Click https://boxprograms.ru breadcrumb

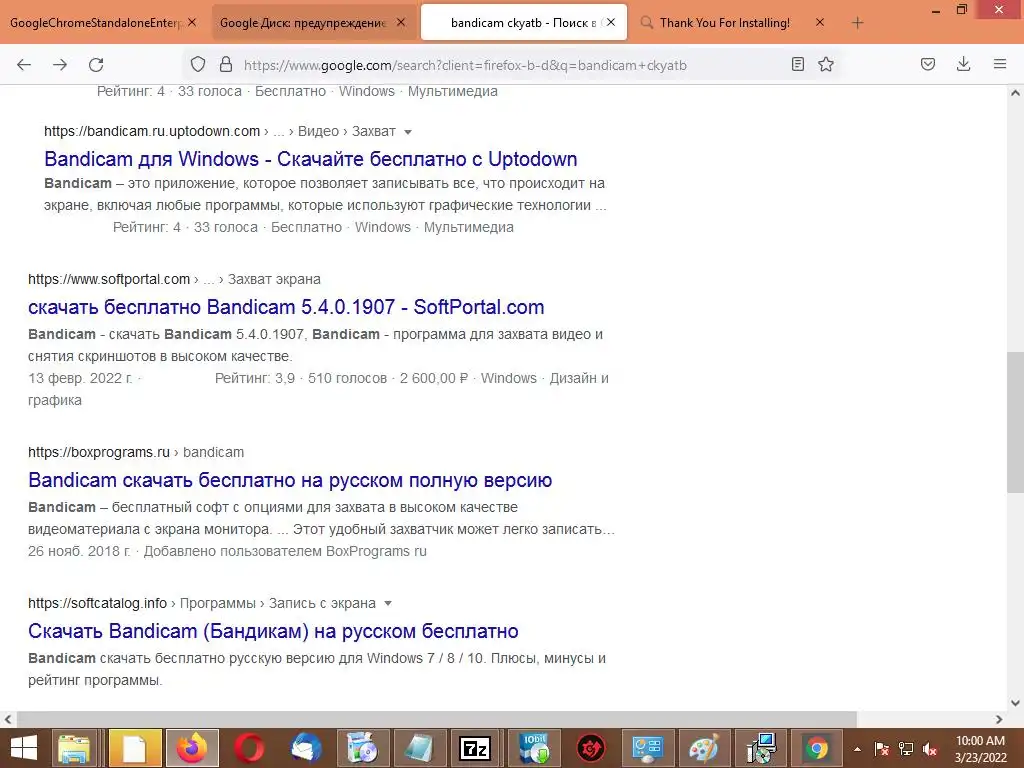[x=99, y=452]
